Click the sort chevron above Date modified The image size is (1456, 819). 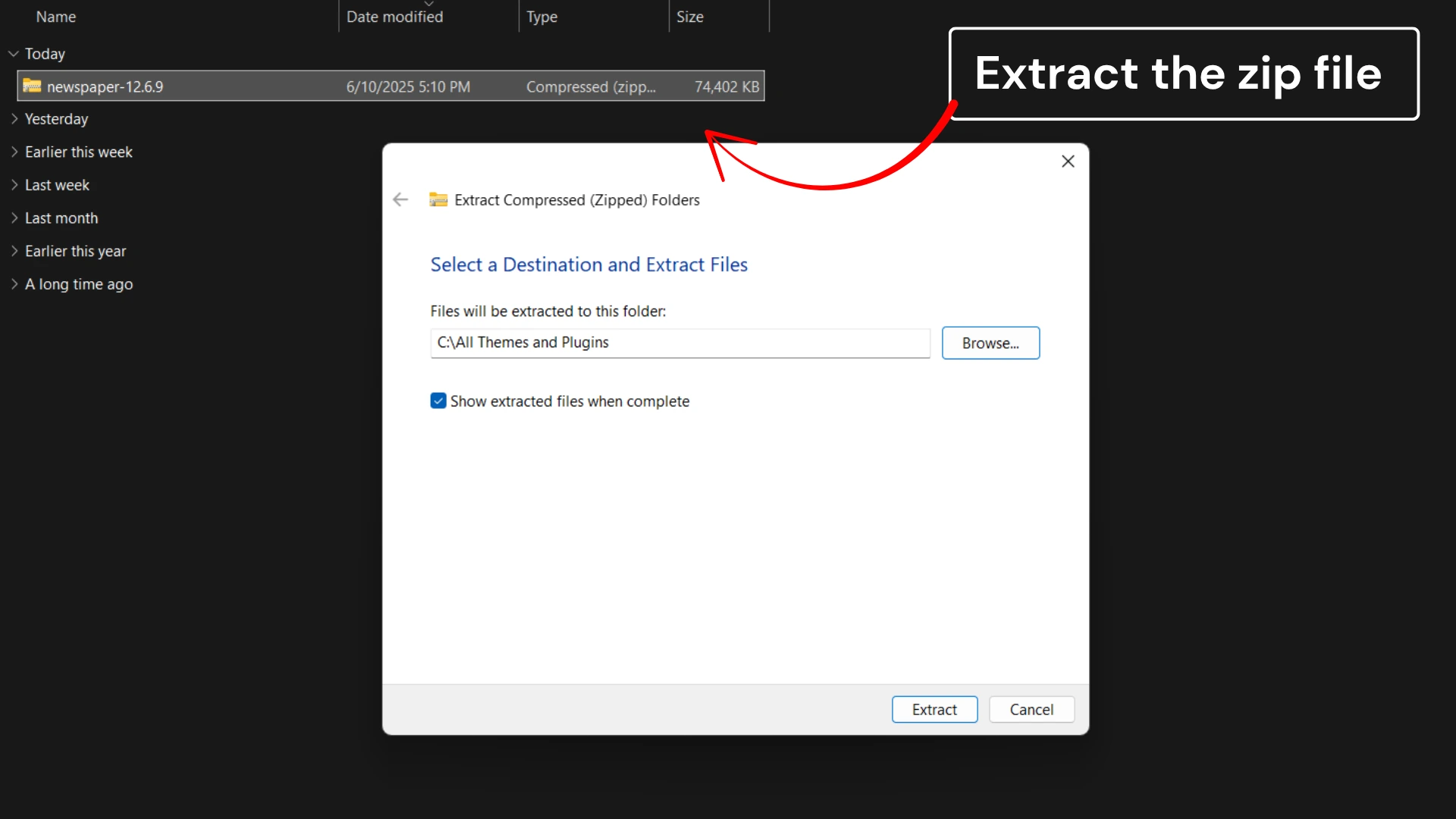(x=429, y=5)
